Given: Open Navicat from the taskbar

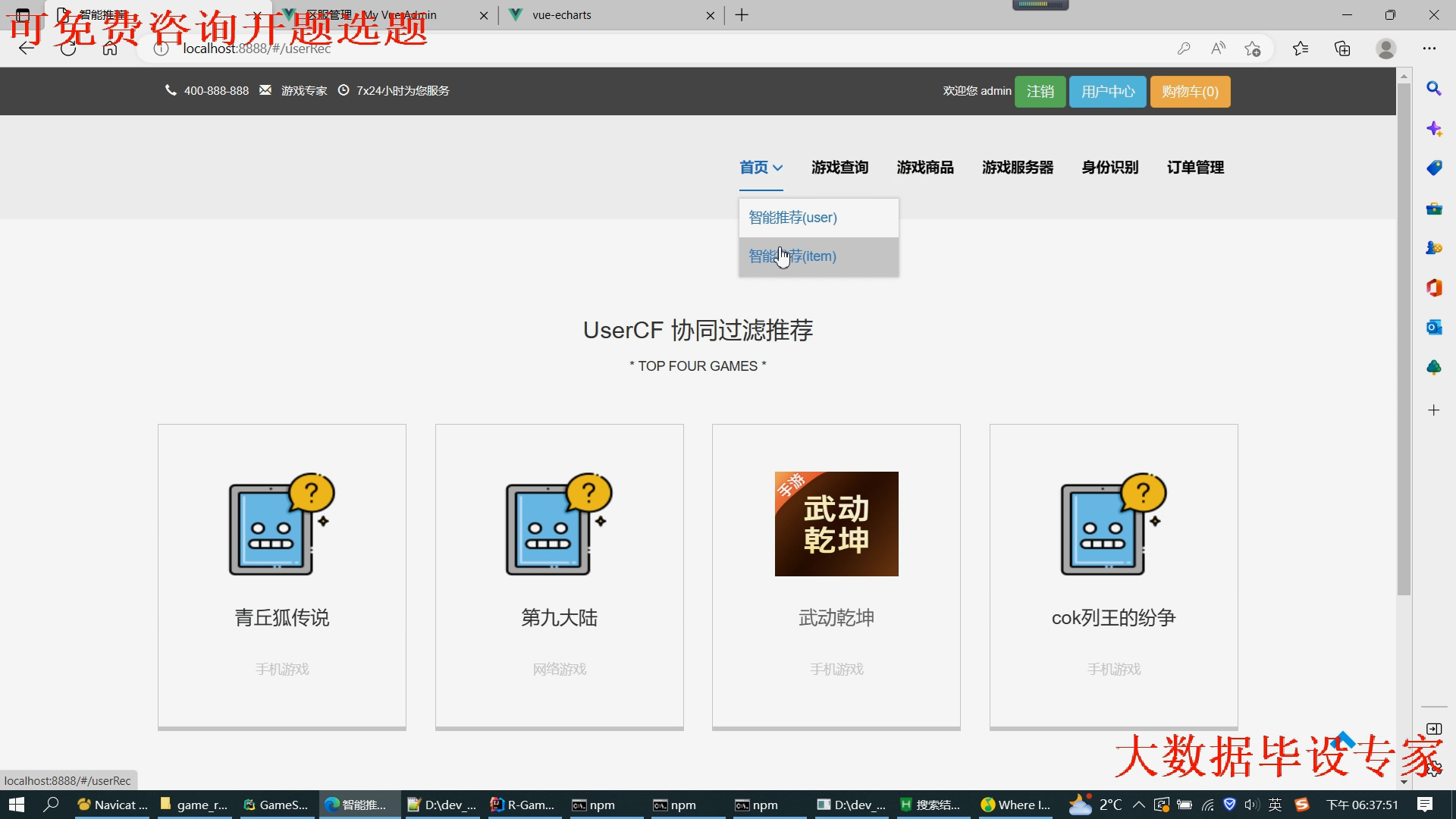Looking at the screenshot, I should 112,805.
